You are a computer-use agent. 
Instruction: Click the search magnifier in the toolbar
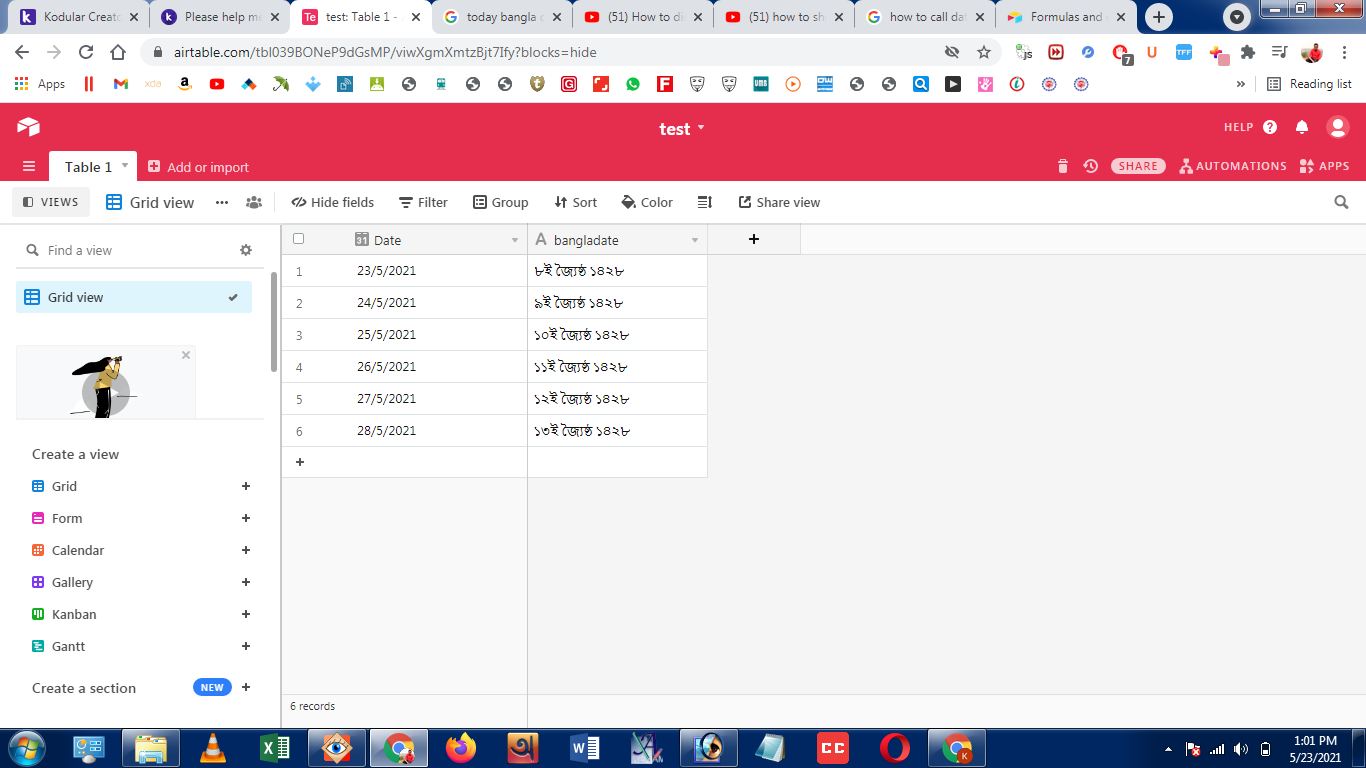(1341, 202)
